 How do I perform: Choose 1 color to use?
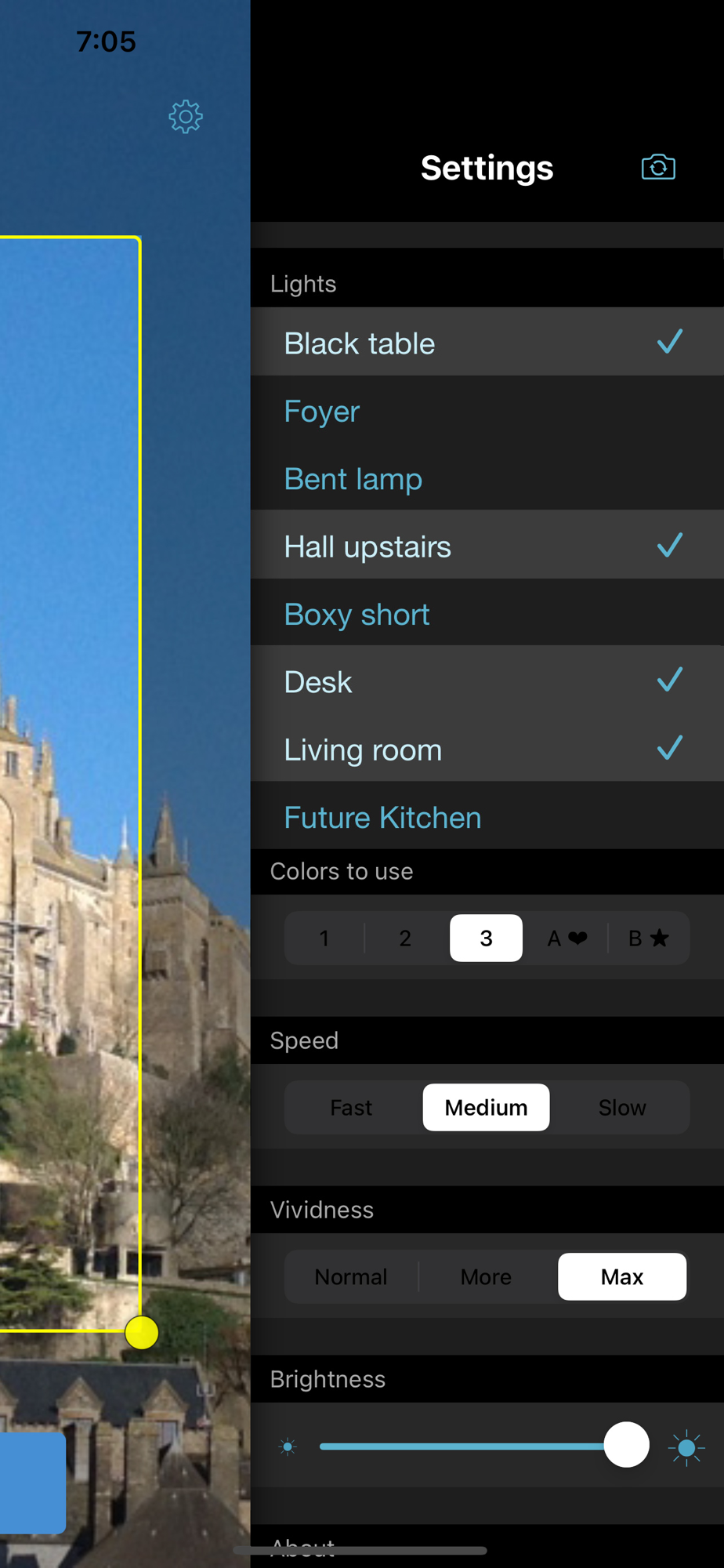324,938
